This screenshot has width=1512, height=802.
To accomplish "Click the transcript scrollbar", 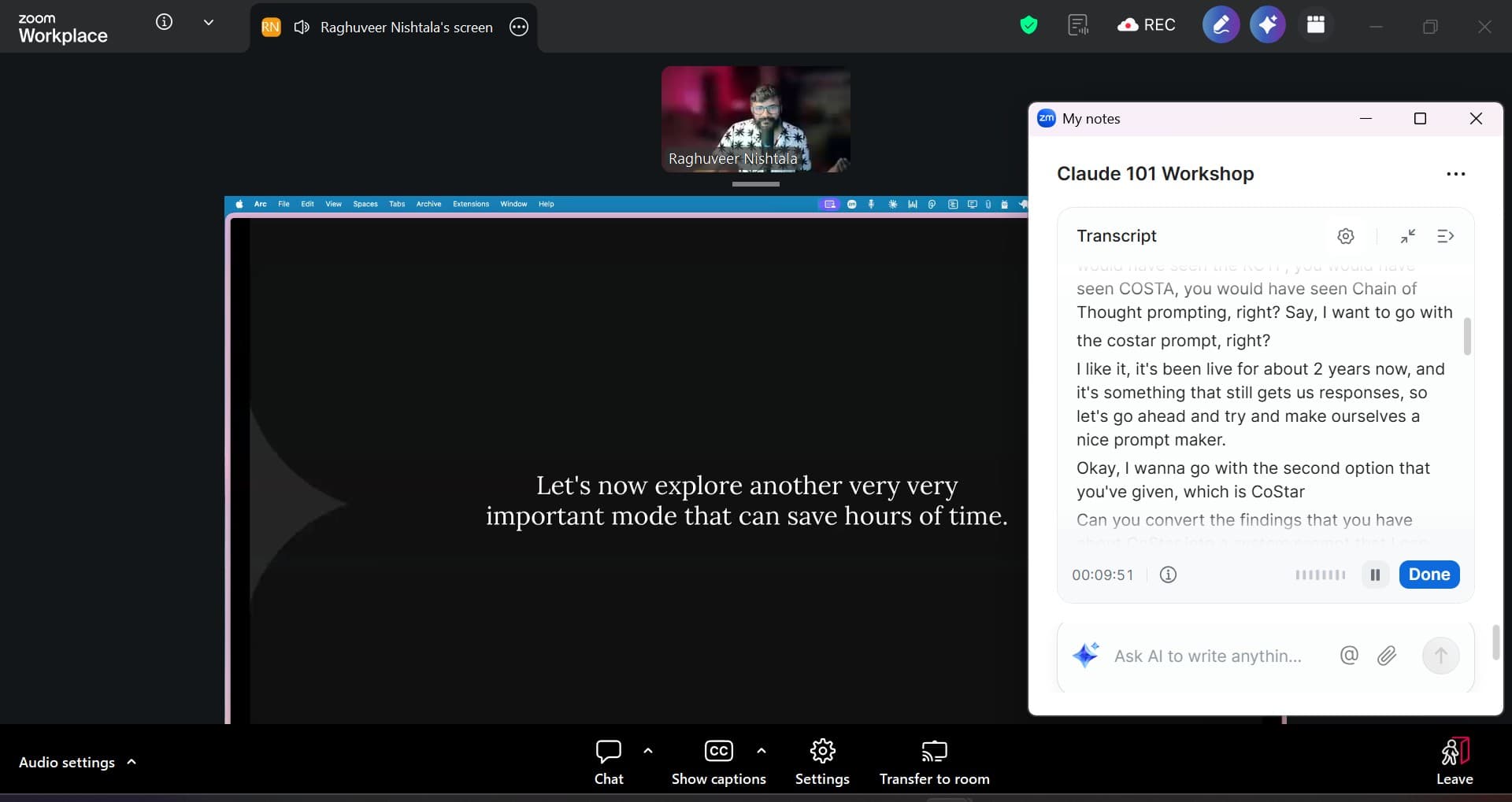I will [1467, 336].
